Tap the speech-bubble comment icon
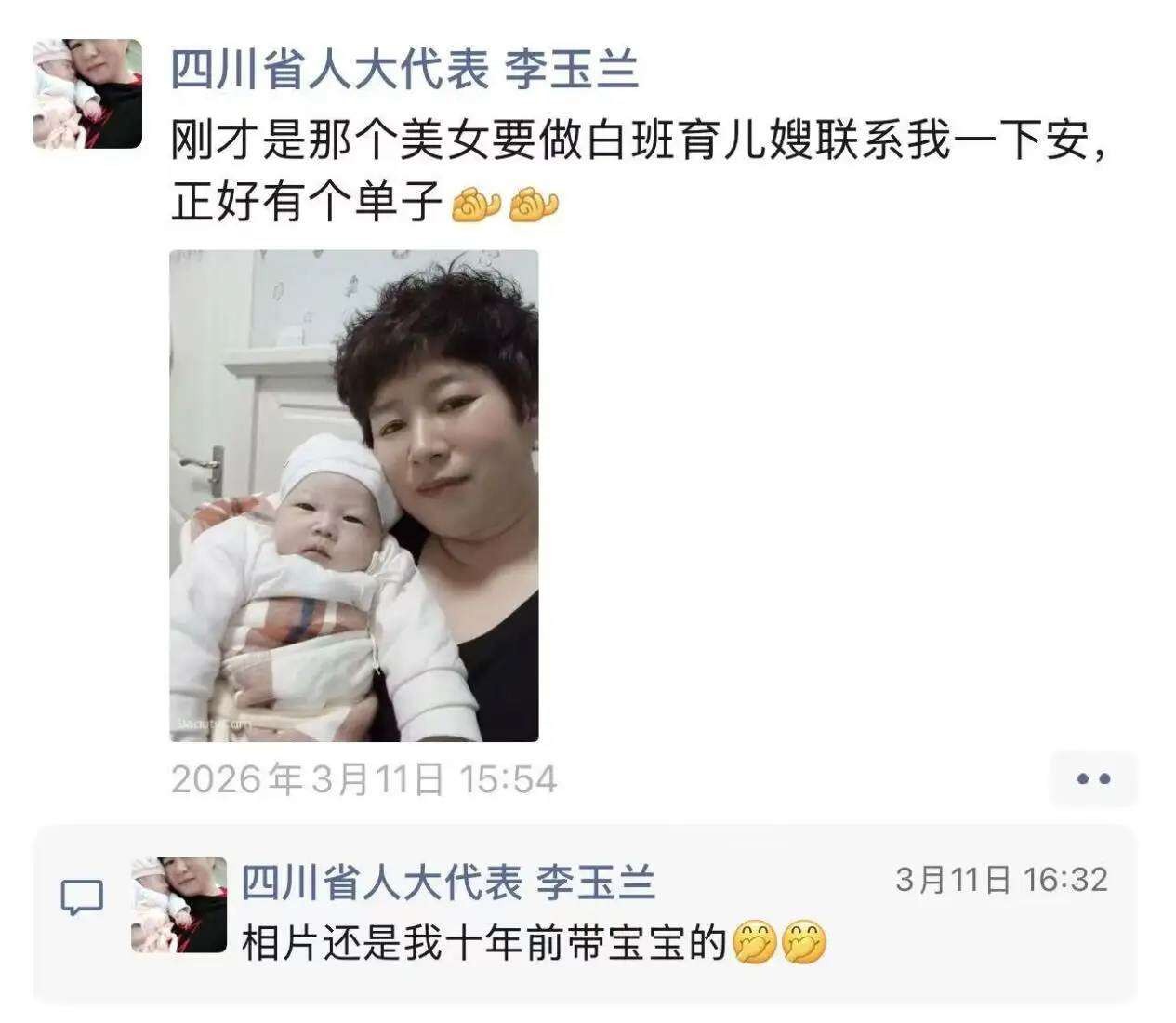Viewport: 1176px width, 1023px height. 82,898
